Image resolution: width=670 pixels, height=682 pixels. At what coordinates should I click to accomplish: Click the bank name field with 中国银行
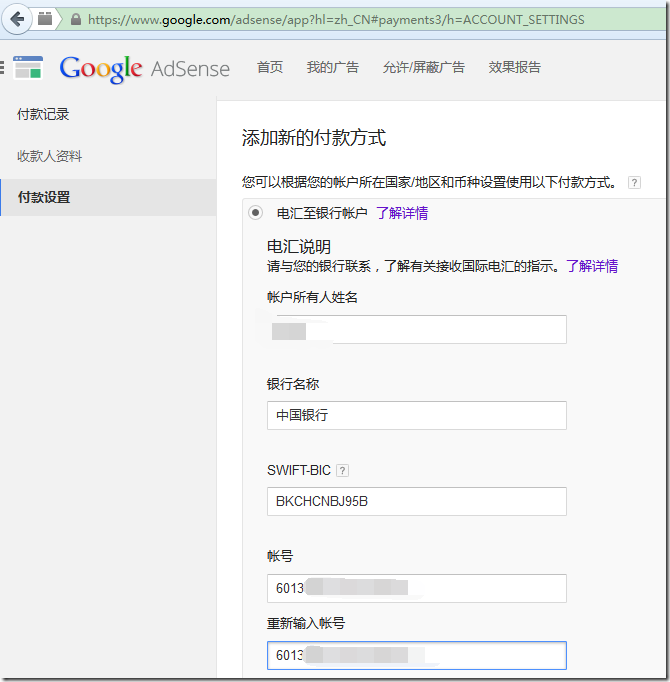coord(417,415)
